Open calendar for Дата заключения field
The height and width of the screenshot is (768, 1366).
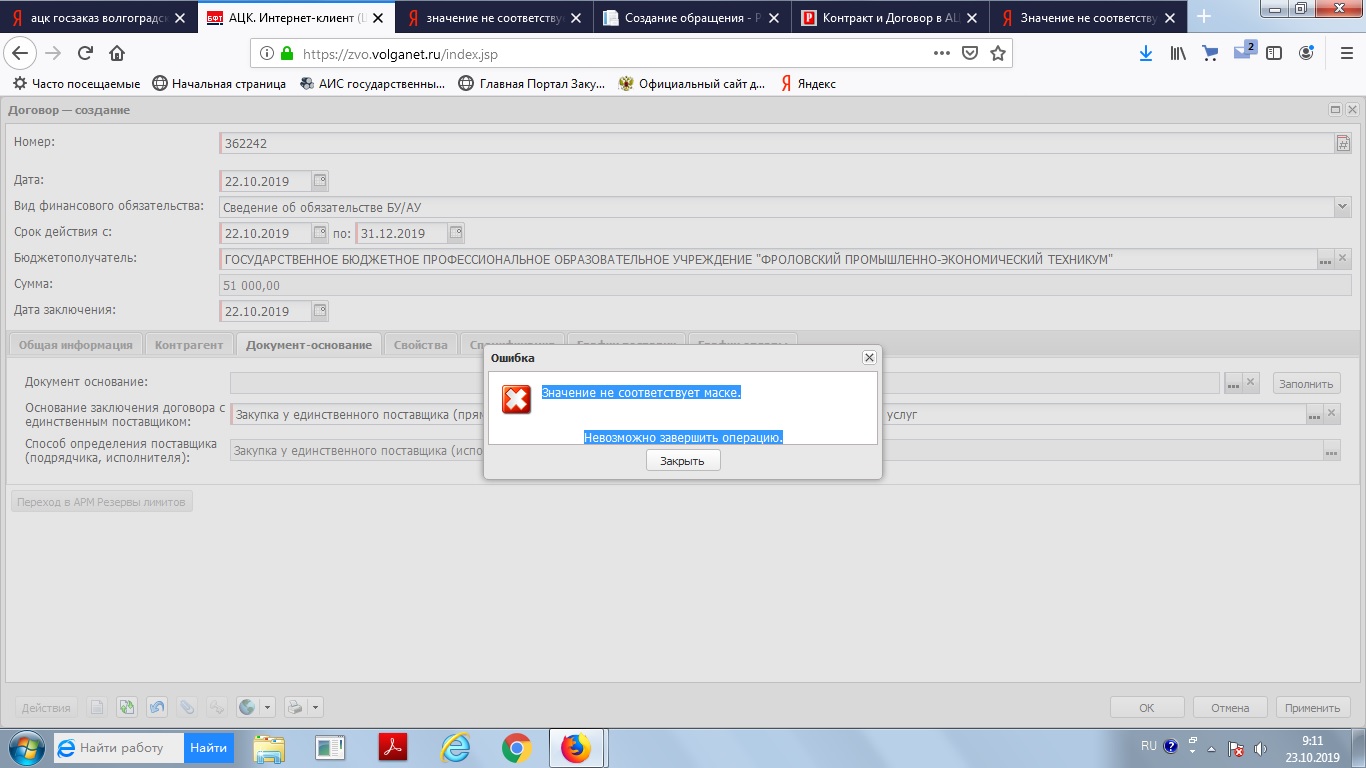[320, 311]
